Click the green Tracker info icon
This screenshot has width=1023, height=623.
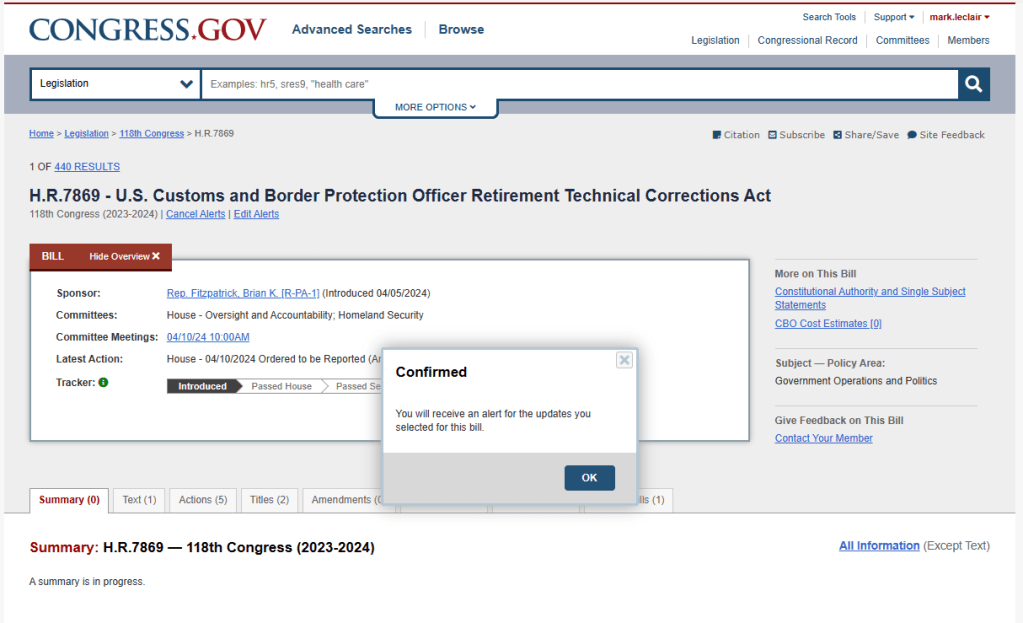(104, 382)
